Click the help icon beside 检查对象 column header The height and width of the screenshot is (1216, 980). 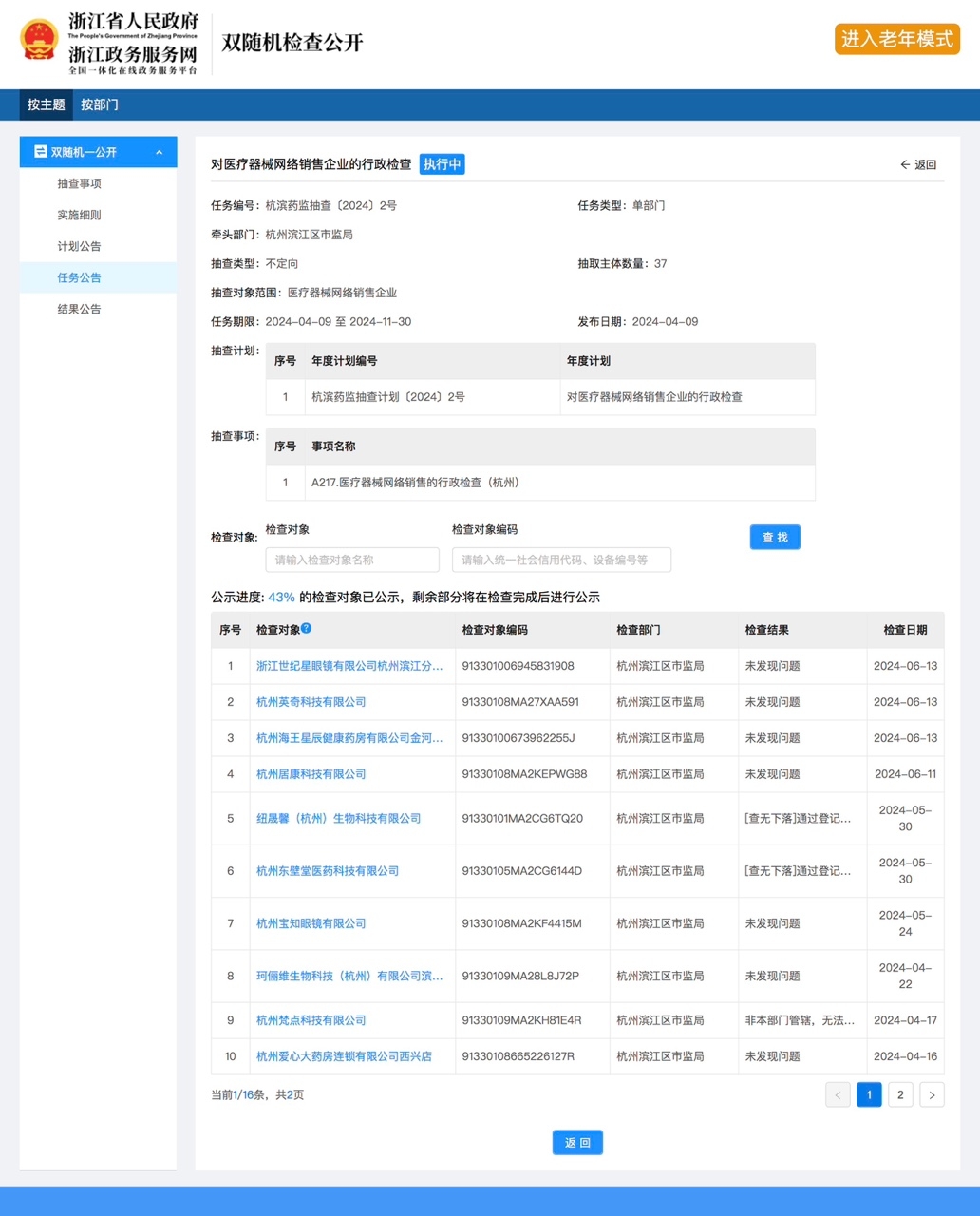click(306, 629)
